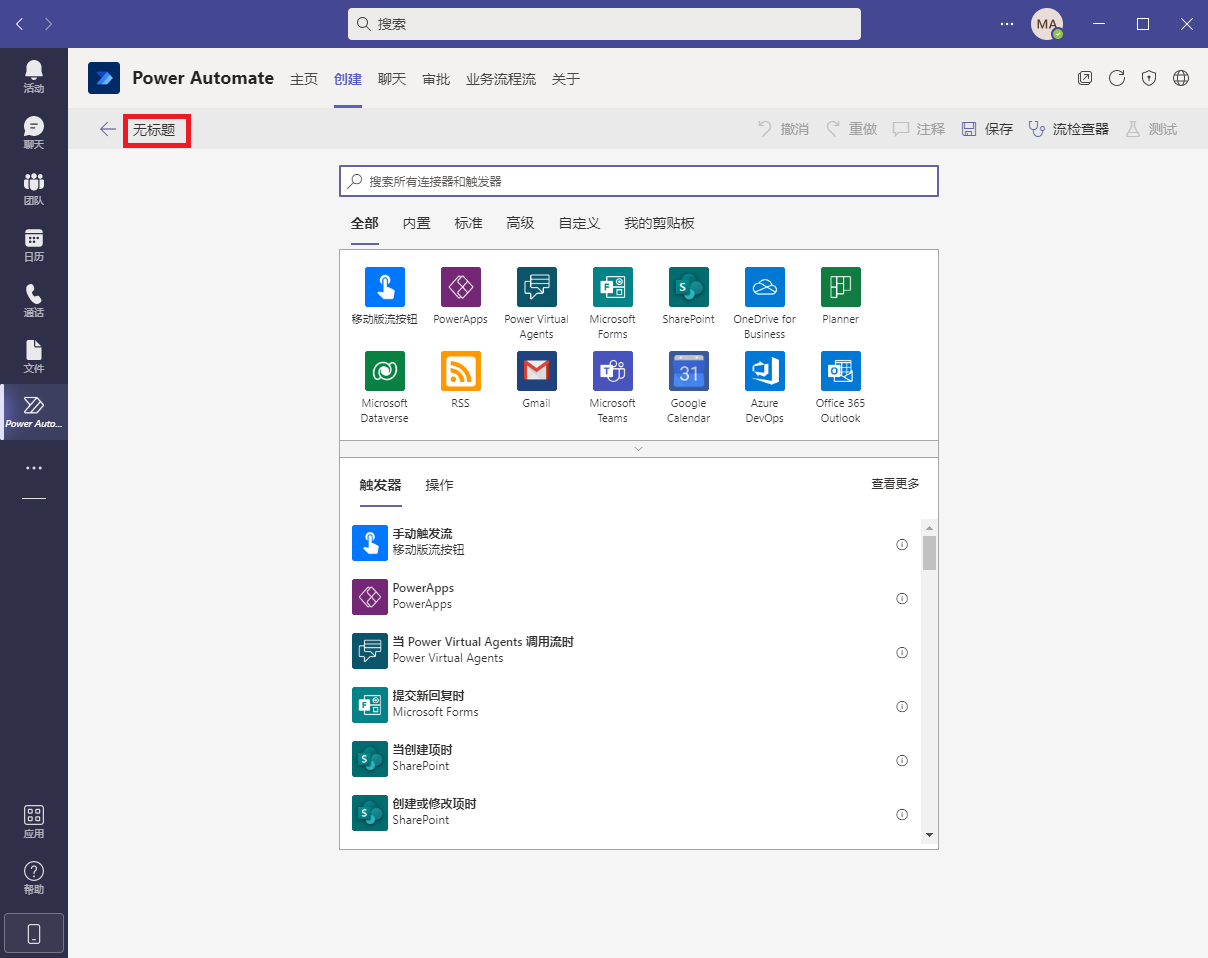Open more apps ellipsis in sidebar

[x=34, y=467]
